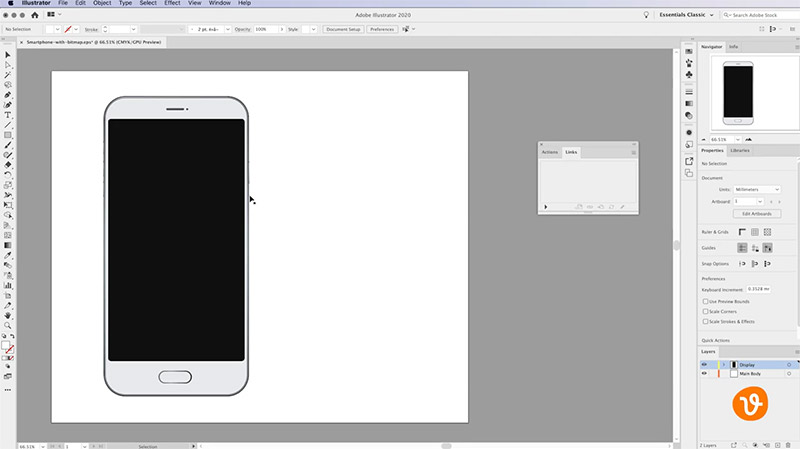
Task: Open the Stroke panel icon in dock
Action: click(689, 92)
